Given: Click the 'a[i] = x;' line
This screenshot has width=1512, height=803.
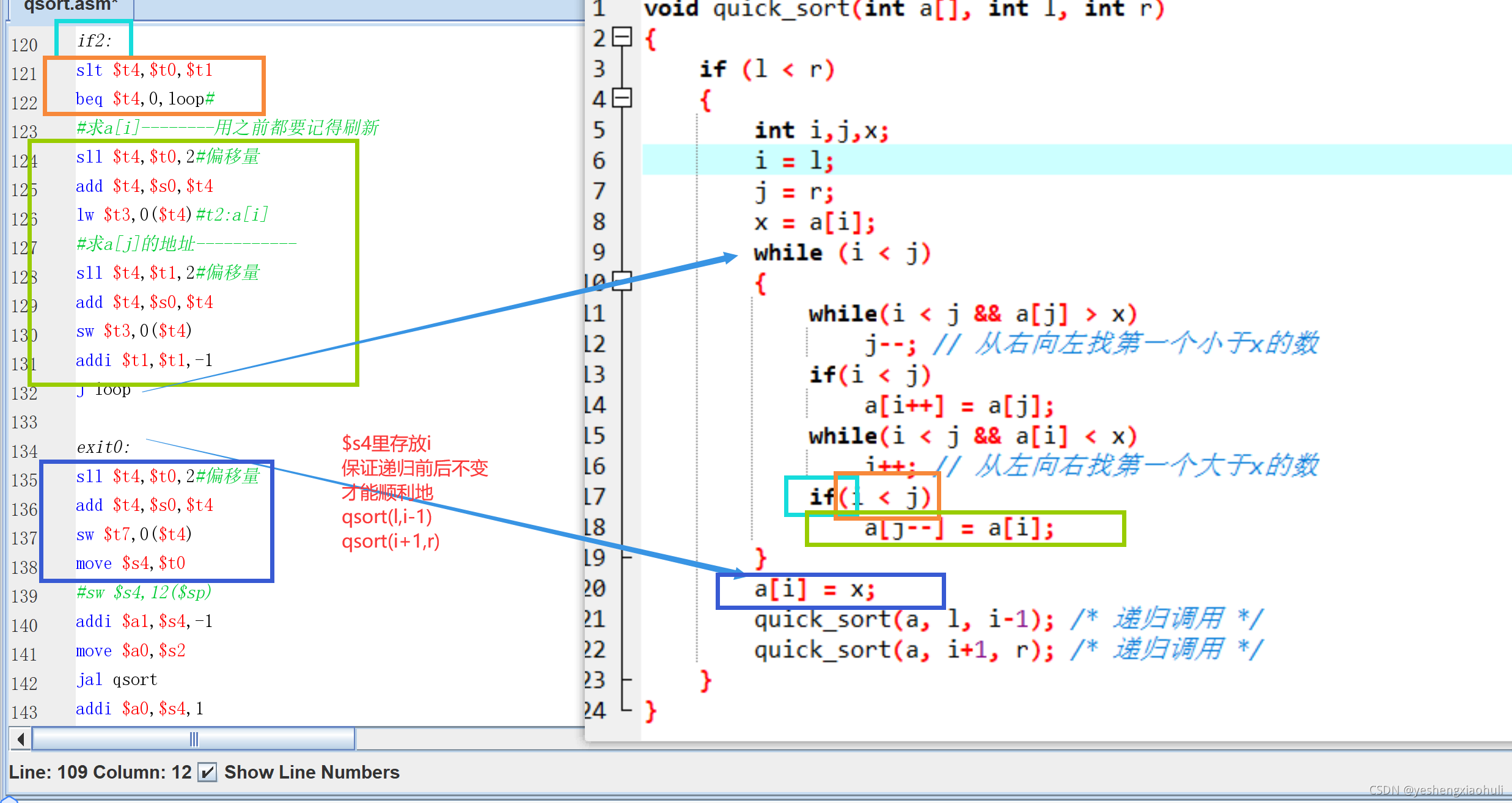Looking at the screenshot, I should coord(815,589).
